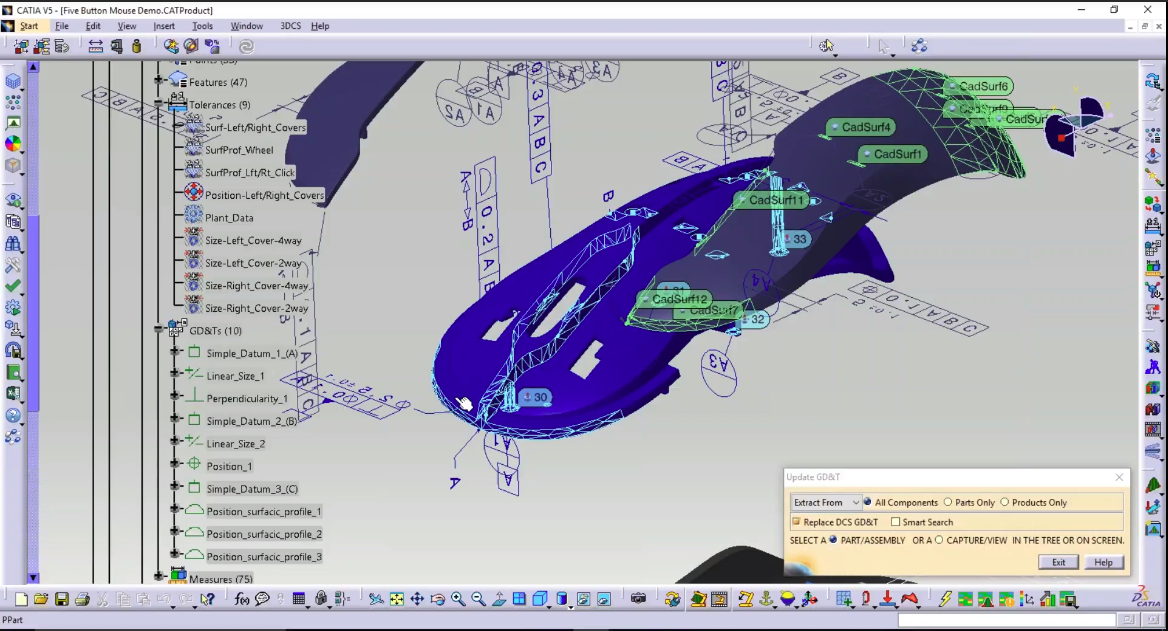
Task: Select the Pan tool icon
Action: point(417,598)
